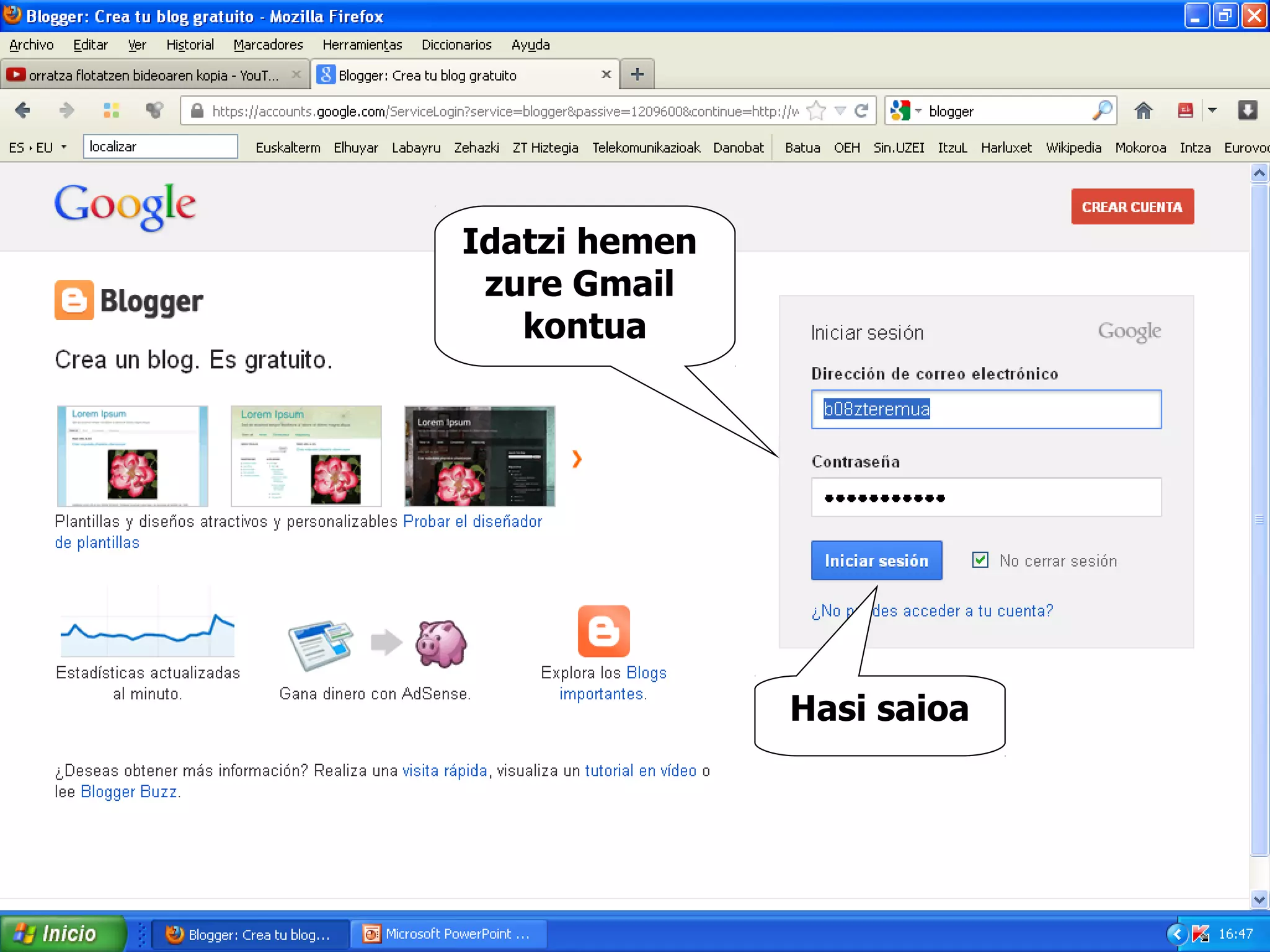
Task: Open a new tab with plus button
Action: pos(637,74)
